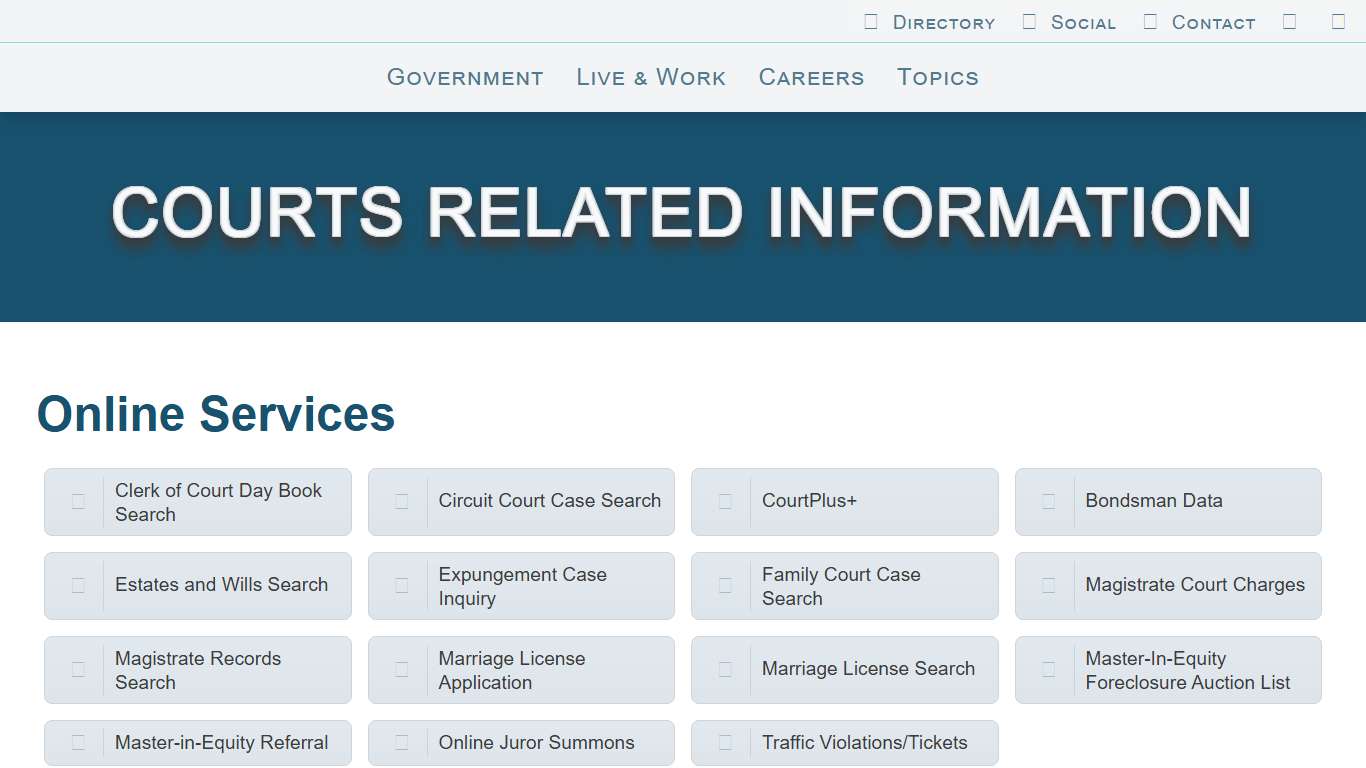Click the Online Juror Summons icon
The image size is (1366, 768).
[401, 743]
